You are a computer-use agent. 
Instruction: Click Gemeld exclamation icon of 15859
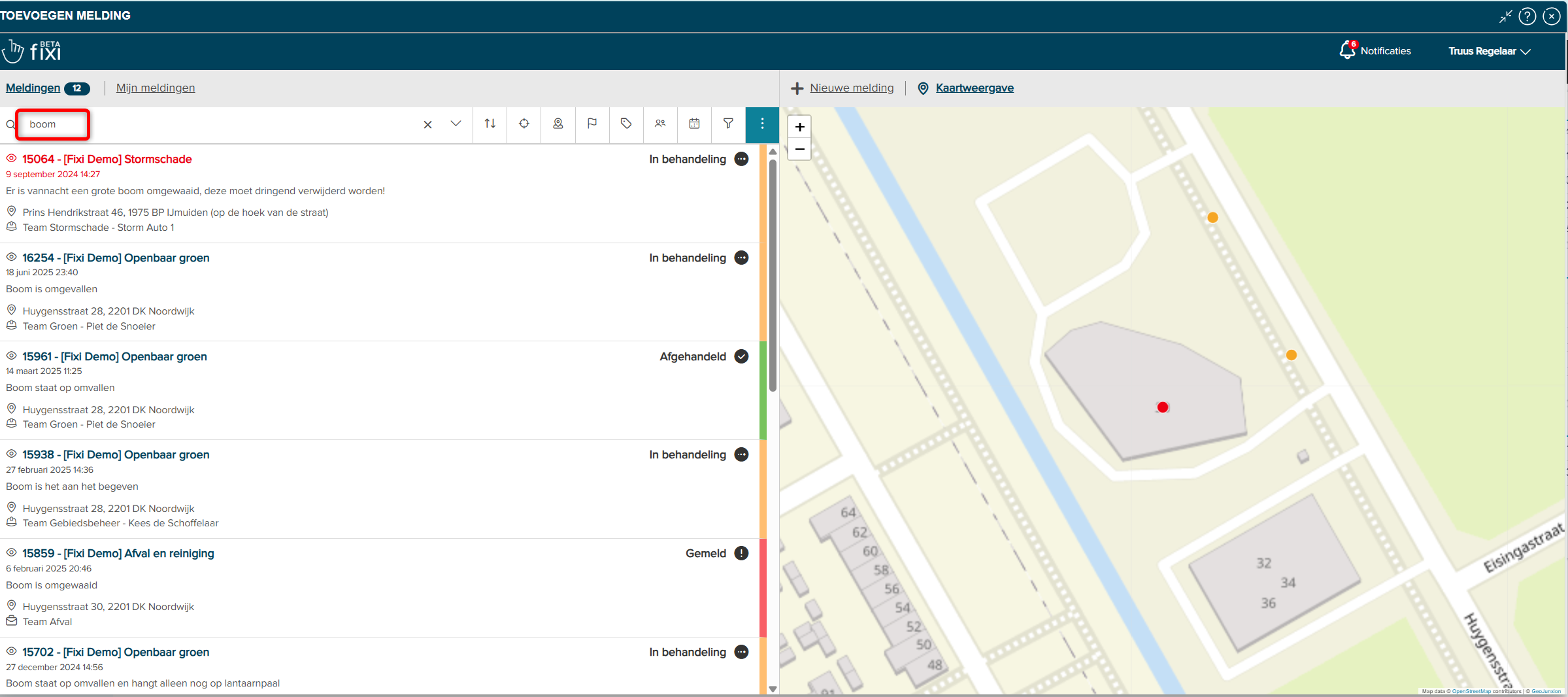pyautogui.click(x=741, y=553)
